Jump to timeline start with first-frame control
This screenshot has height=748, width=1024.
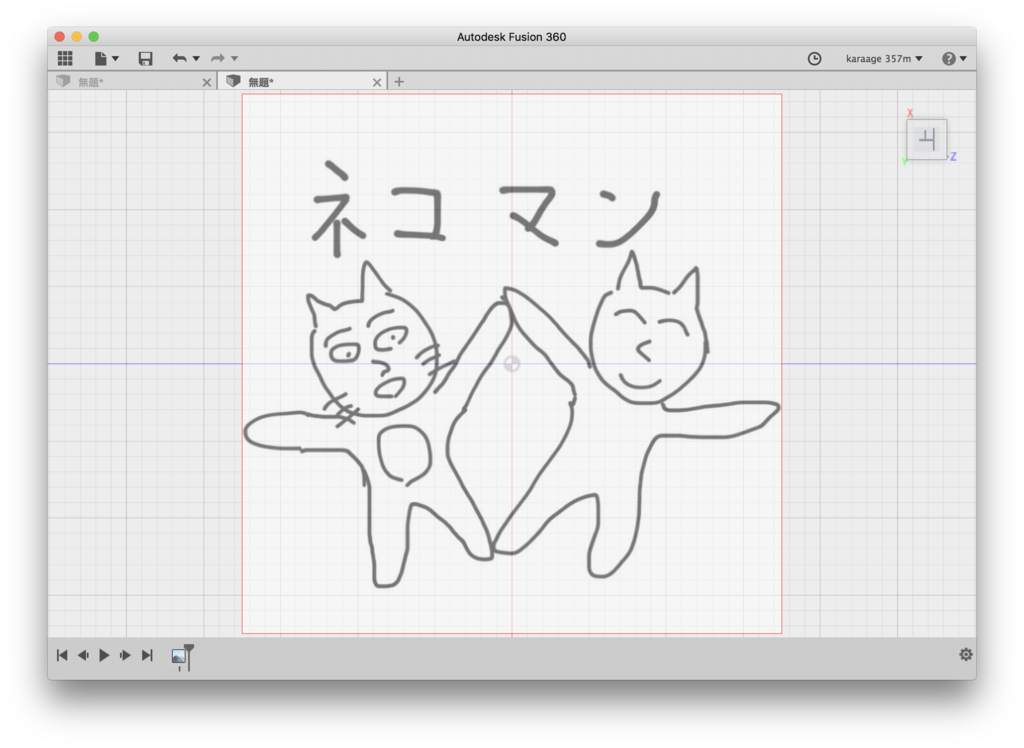click(61, 655)
